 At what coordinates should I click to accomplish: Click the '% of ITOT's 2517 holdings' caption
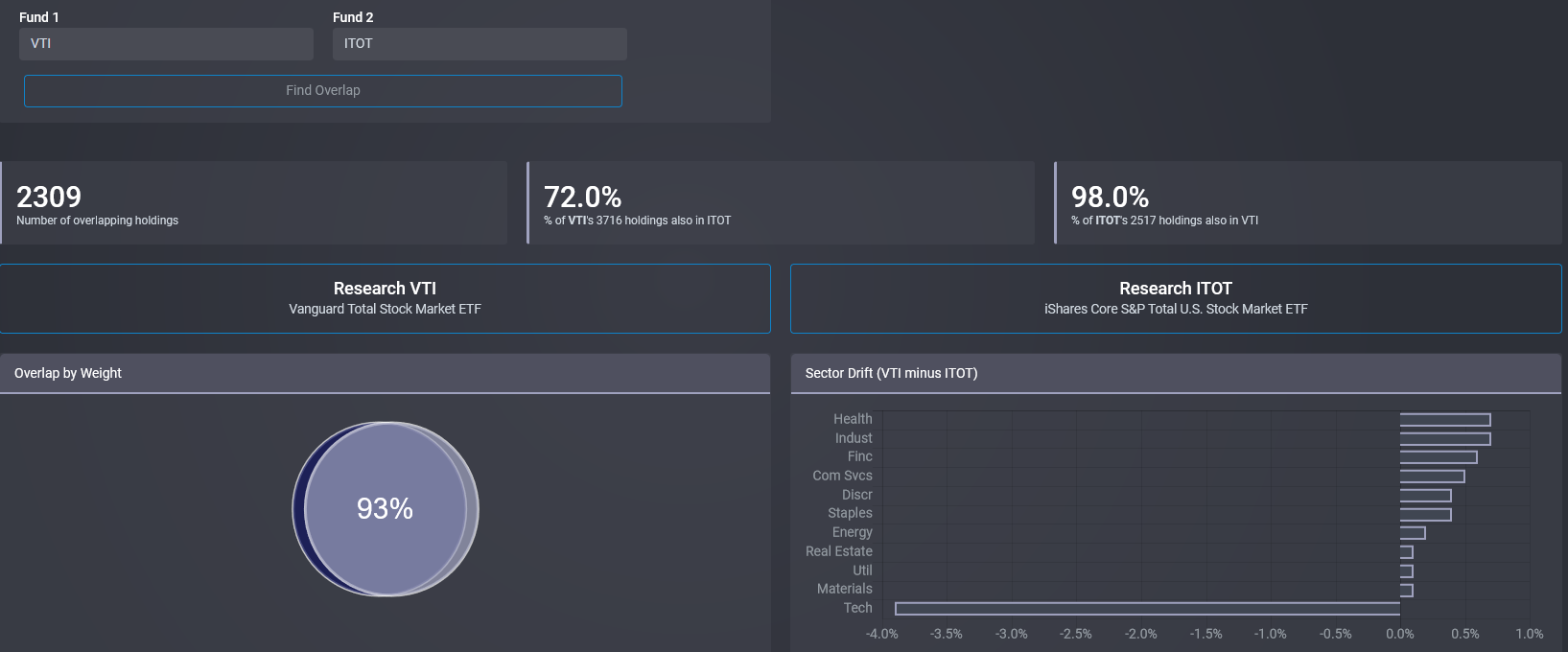coord(1164,221)
